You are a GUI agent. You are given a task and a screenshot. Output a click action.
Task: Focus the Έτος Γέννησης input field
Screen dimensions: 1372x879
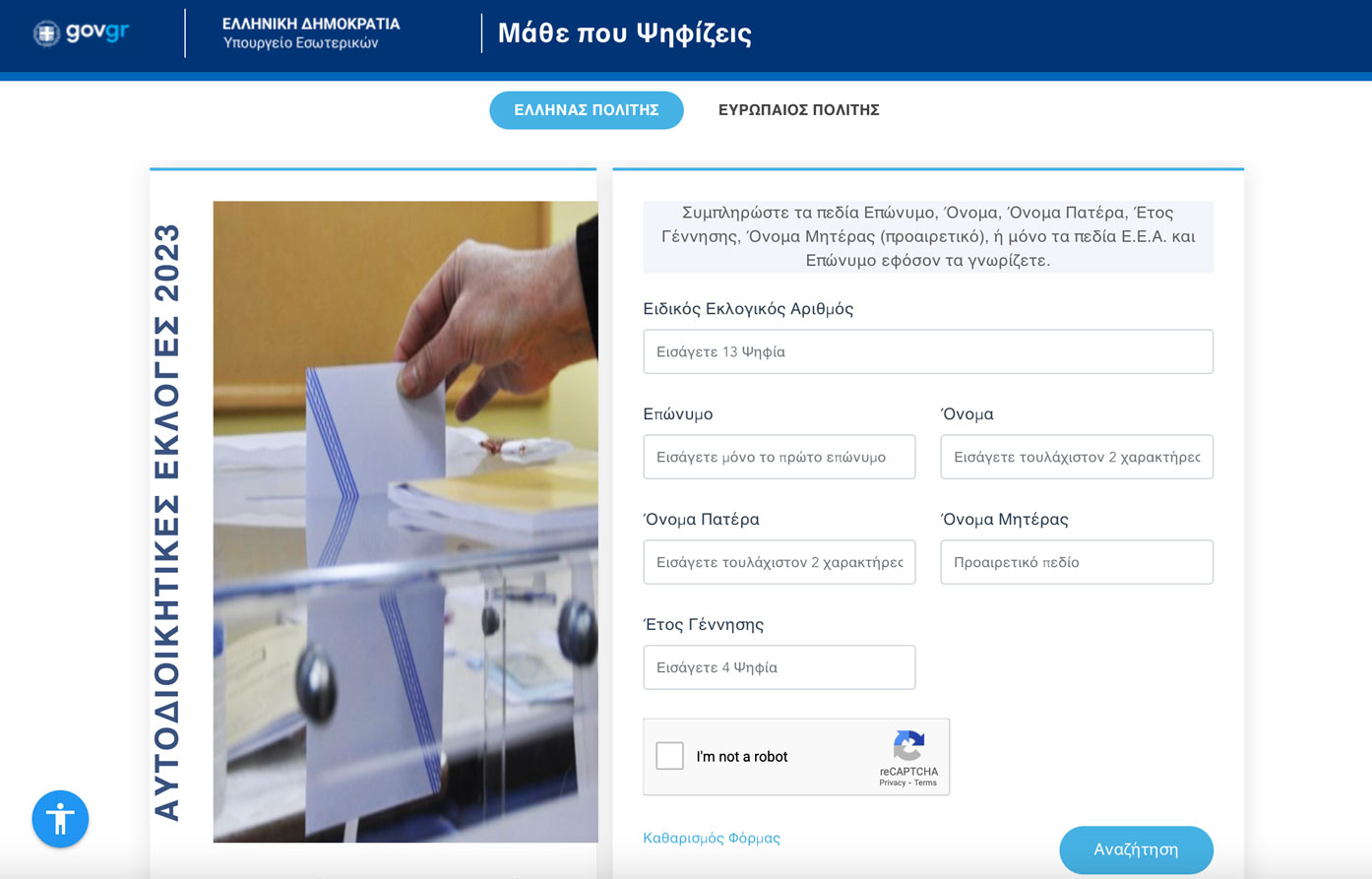click(x=780, y=667)
